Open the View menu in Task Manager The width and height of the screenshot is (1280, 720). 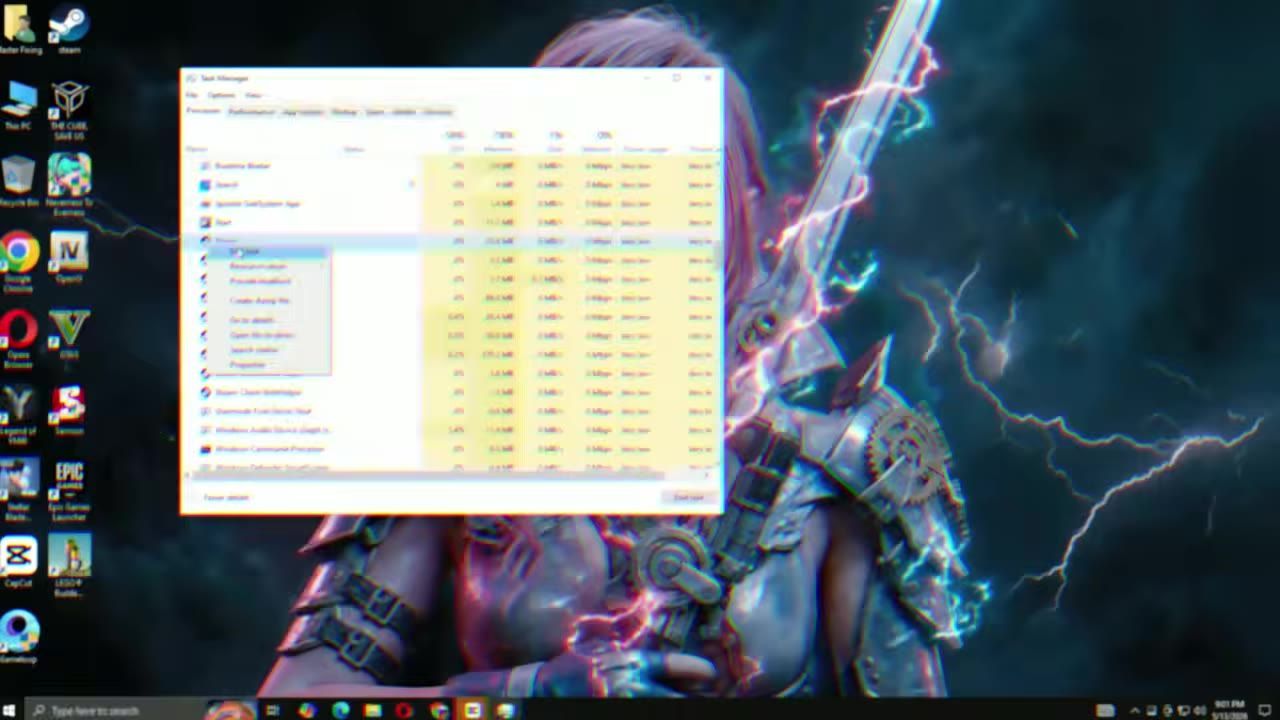253,95
